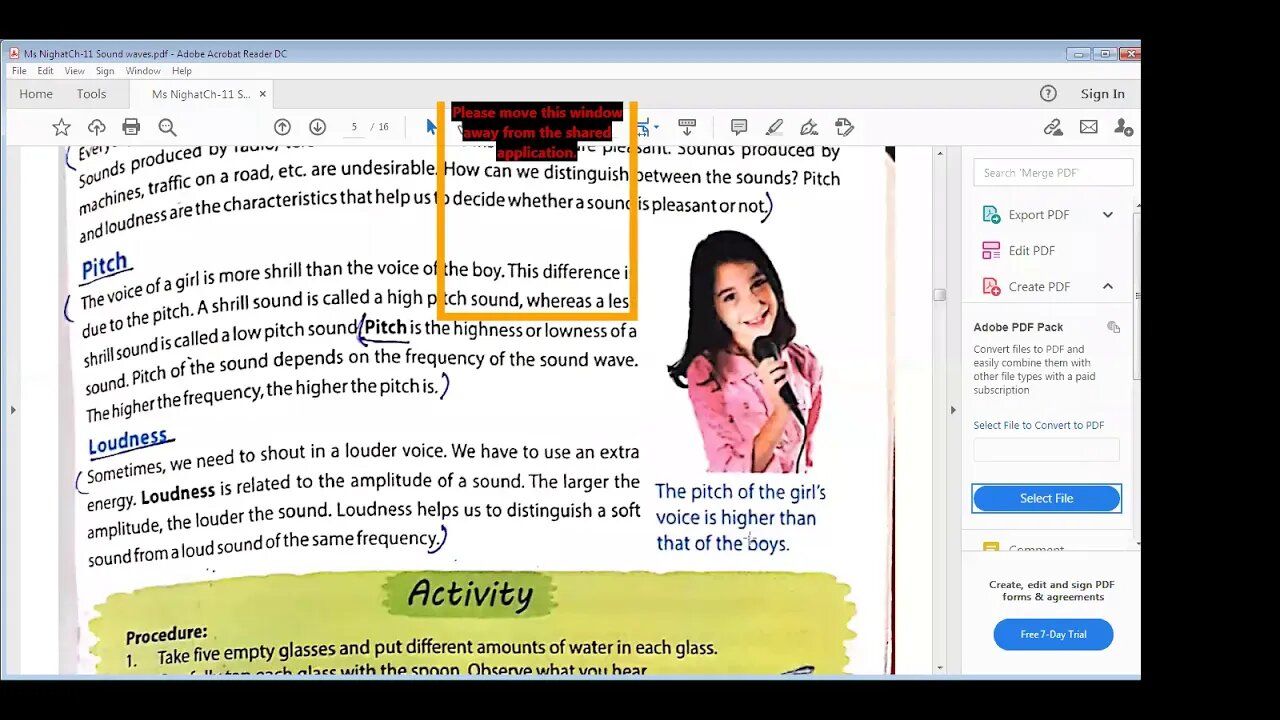Click the page number field showing 5
1280x720 pixels.
click(x=354, y=127)
